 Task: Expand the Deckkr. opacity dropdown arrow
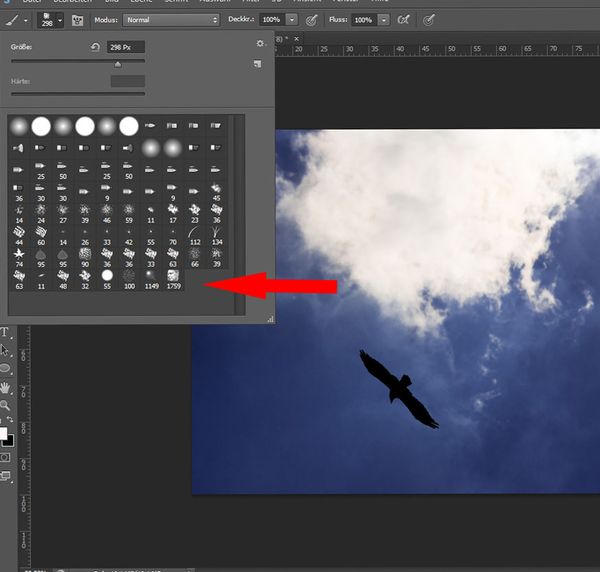pyautogui.click(x=291, y=20)
